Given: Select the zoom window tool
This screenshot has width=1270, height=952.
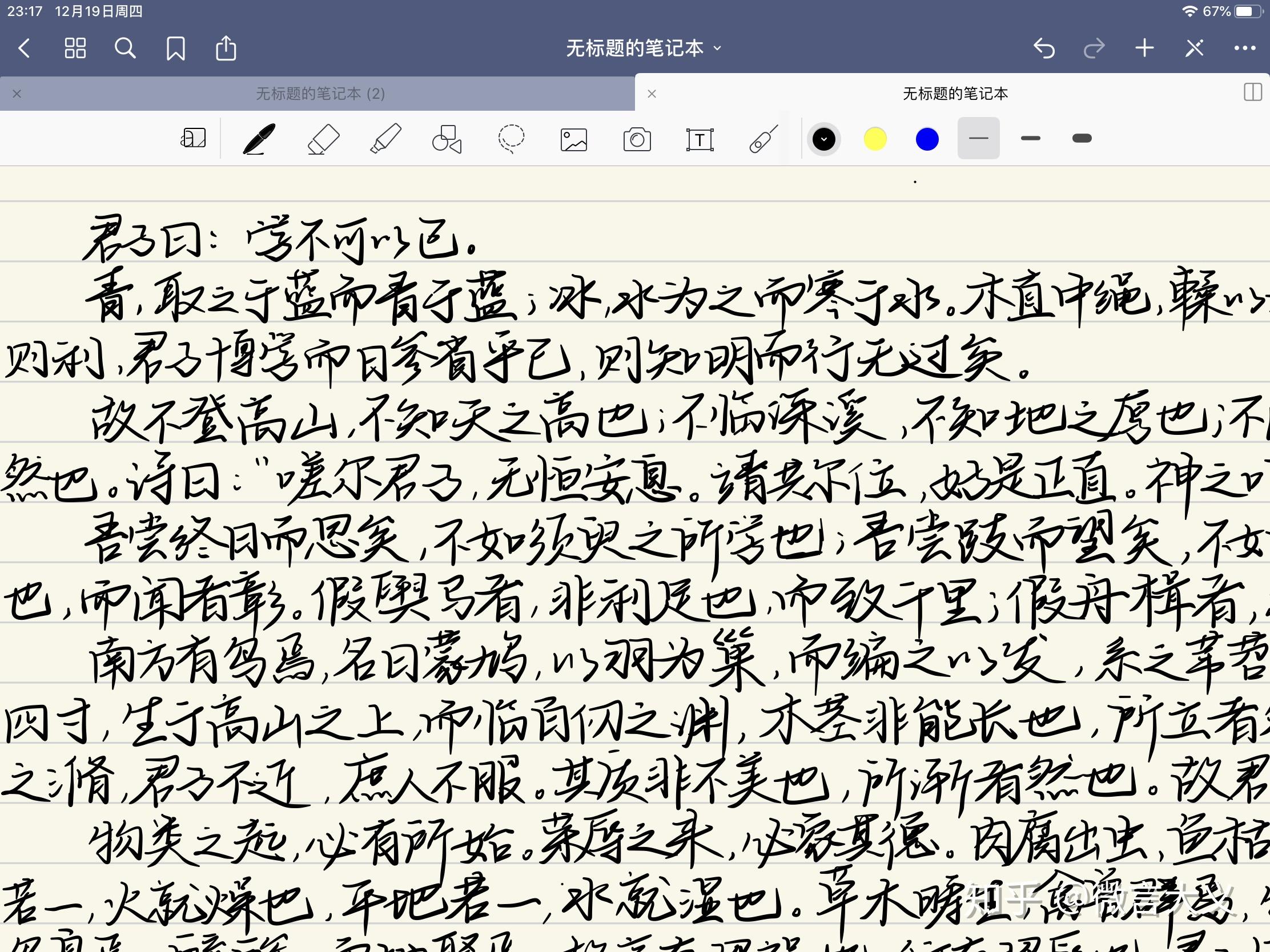Looking at the screenshot, I should [x=193, y=138].
